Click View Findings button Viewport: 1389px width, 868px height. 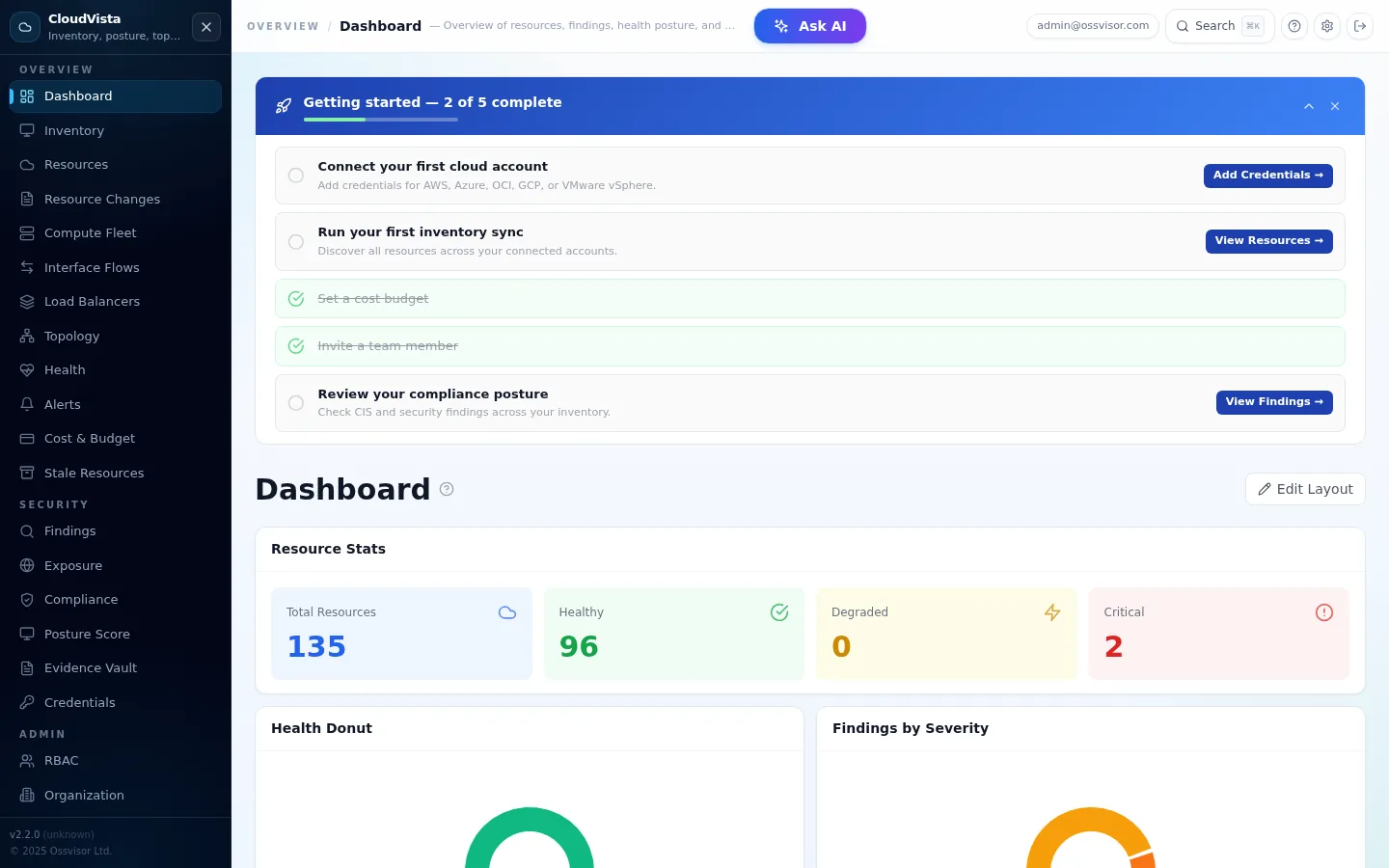point(1274,402)
